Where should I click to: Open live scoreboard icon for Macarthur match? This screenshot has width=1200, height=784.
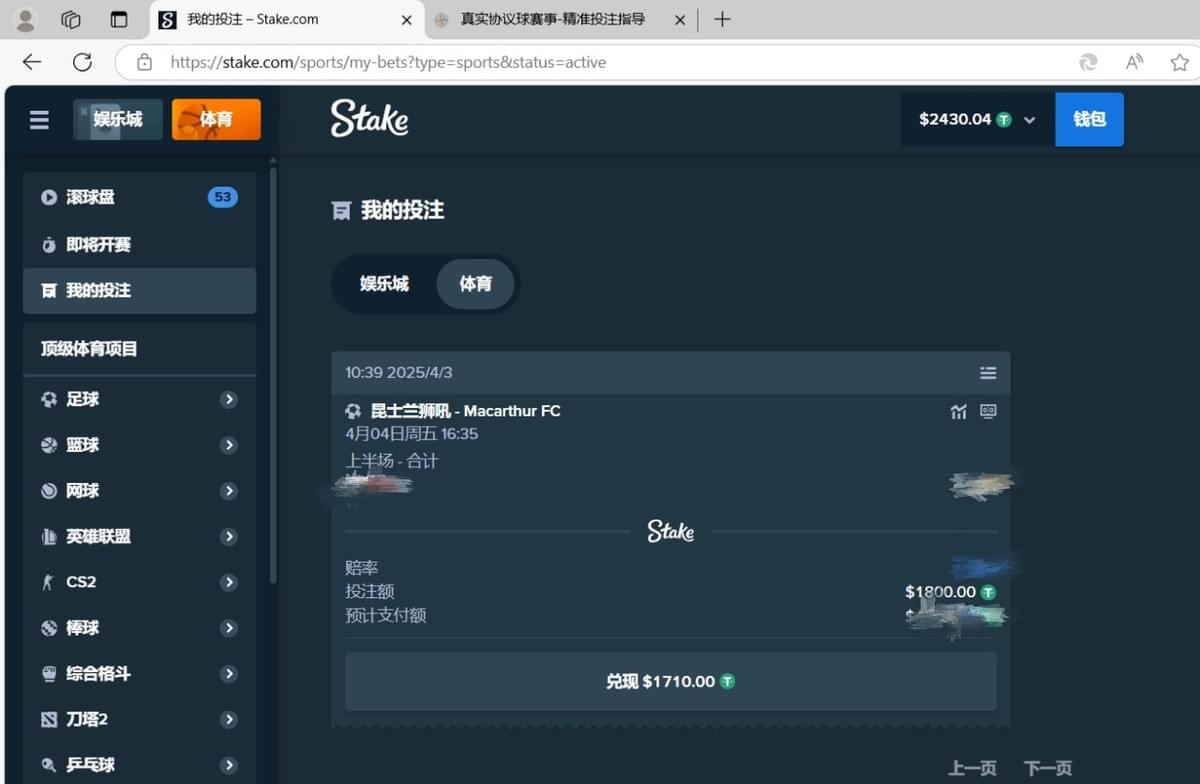coord(988,411)
